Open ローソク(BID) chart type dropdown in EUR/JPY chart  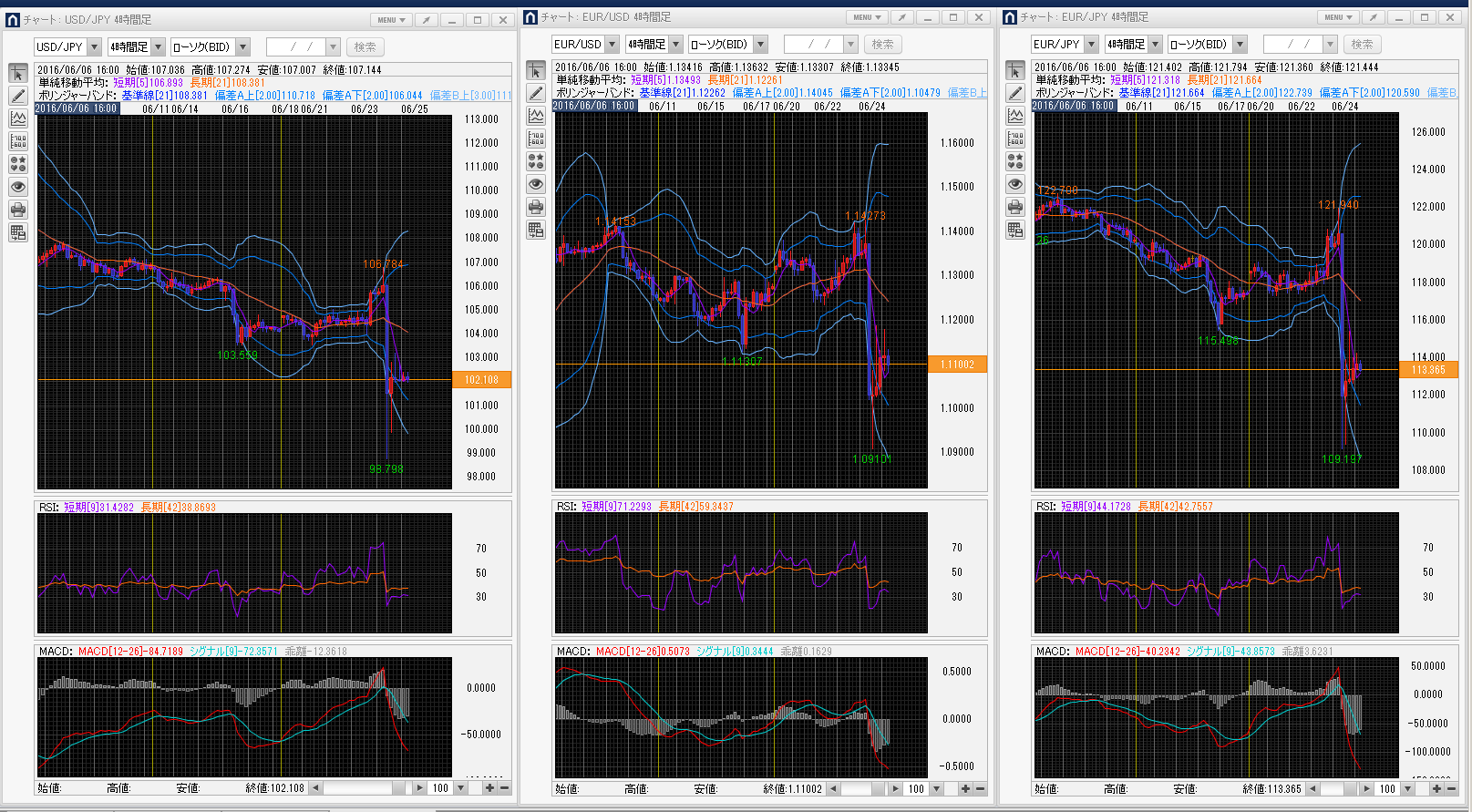(x=1240, y=45)
